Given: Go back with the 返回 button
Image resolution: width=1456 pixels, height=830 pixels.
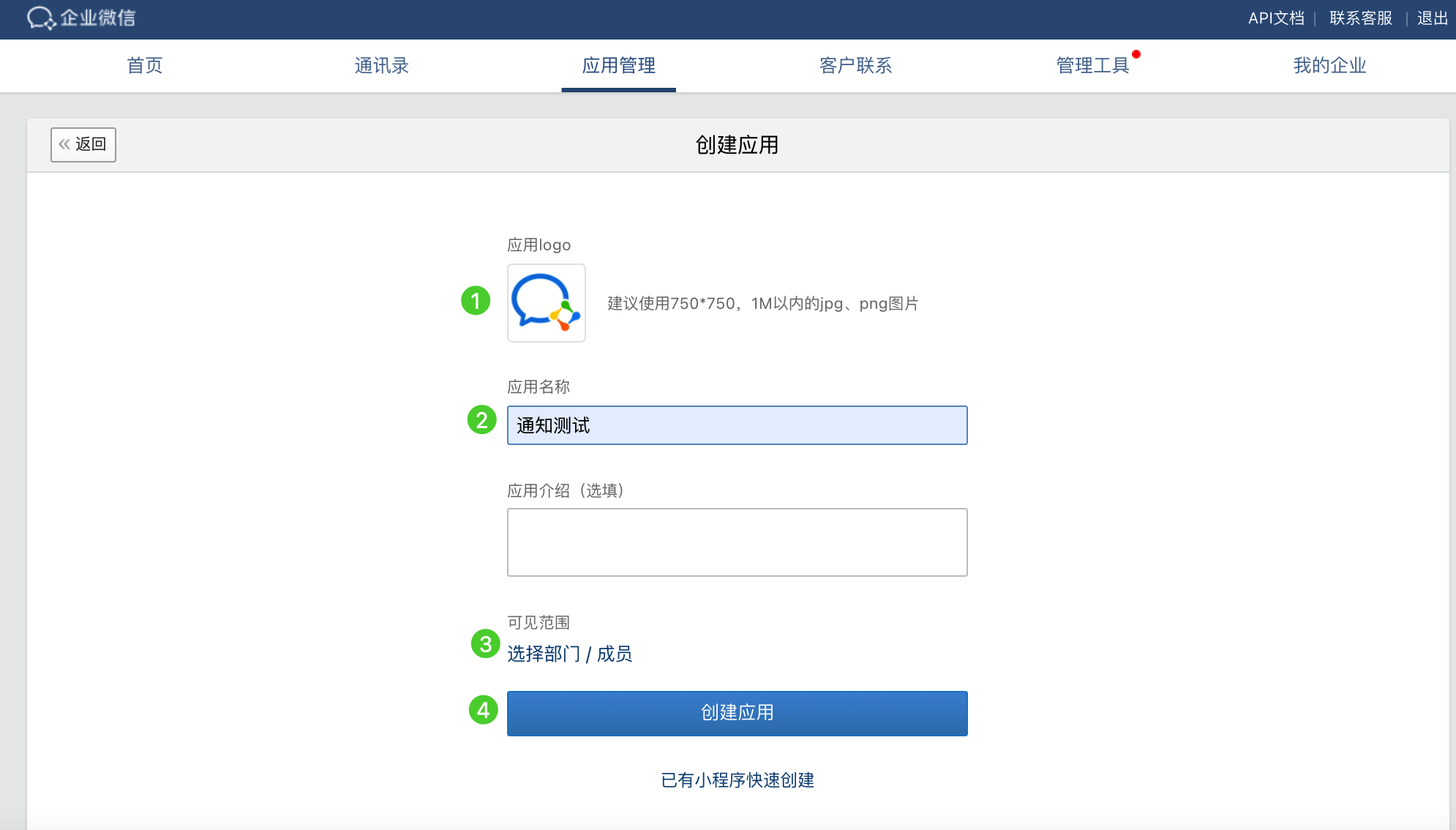Looking at the screenshot, I should (x=83, y=144).
